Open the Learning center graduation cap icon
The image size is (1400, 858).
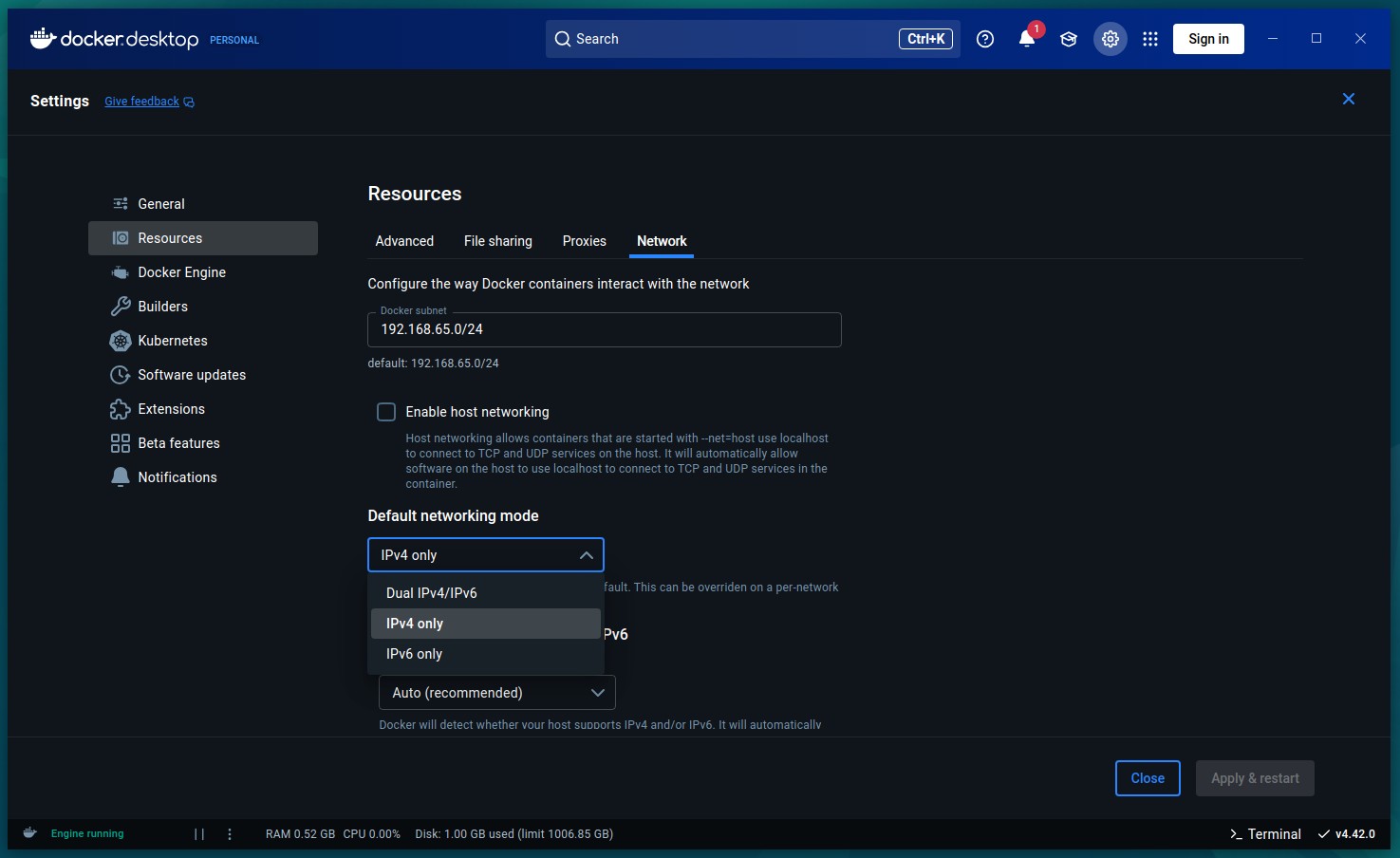1069,39
